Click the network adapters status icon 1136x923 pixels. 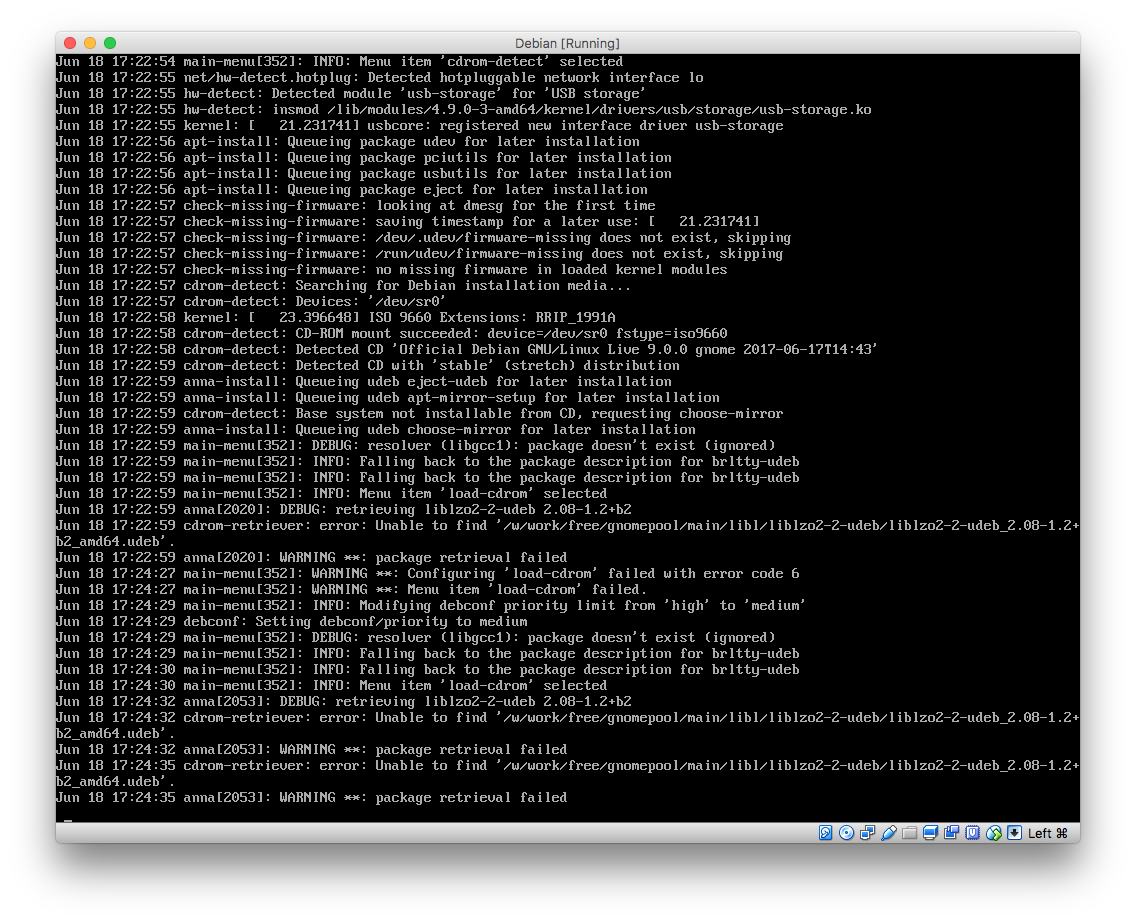868,833
